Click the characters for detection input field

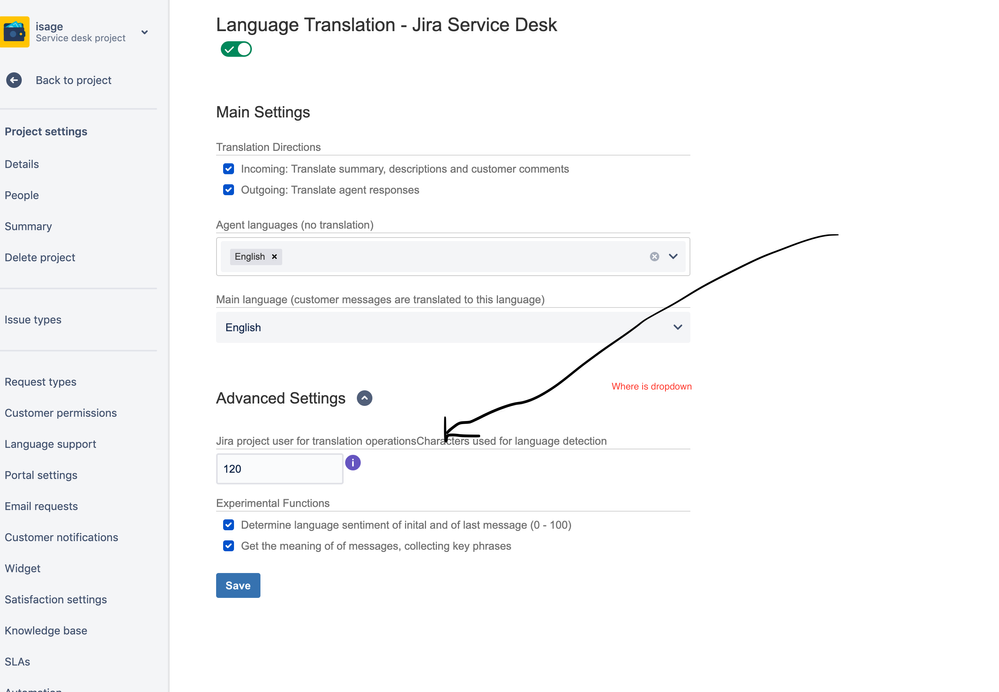(280, 469)
